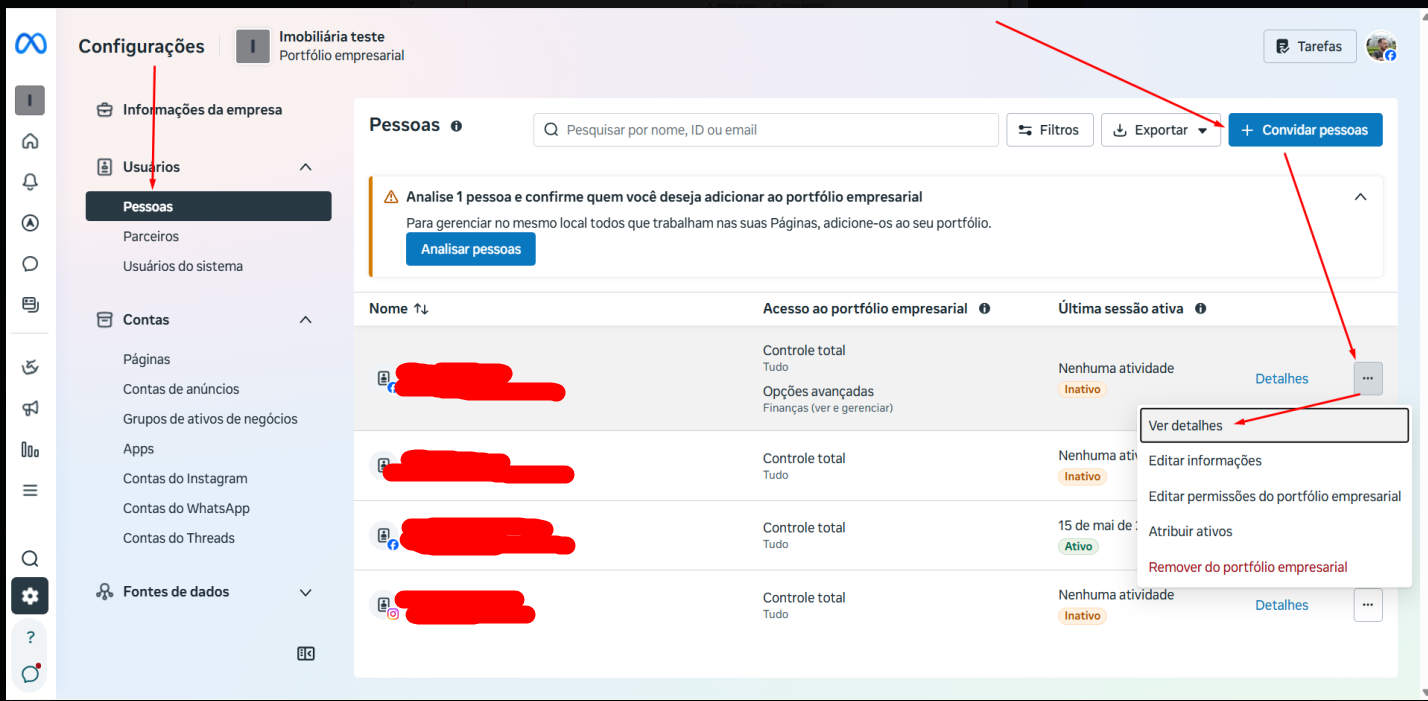Click Detalhes link in the last row
This screenshot has height=701, width=1428.
point(1282,605)
